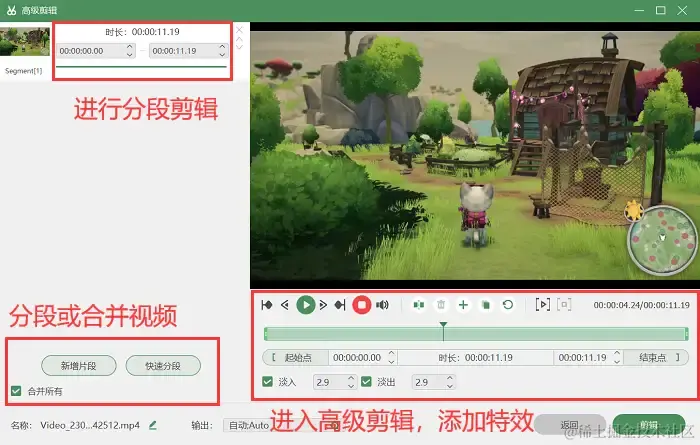Move Segment[1] up with the arrow

pos(239,39)
